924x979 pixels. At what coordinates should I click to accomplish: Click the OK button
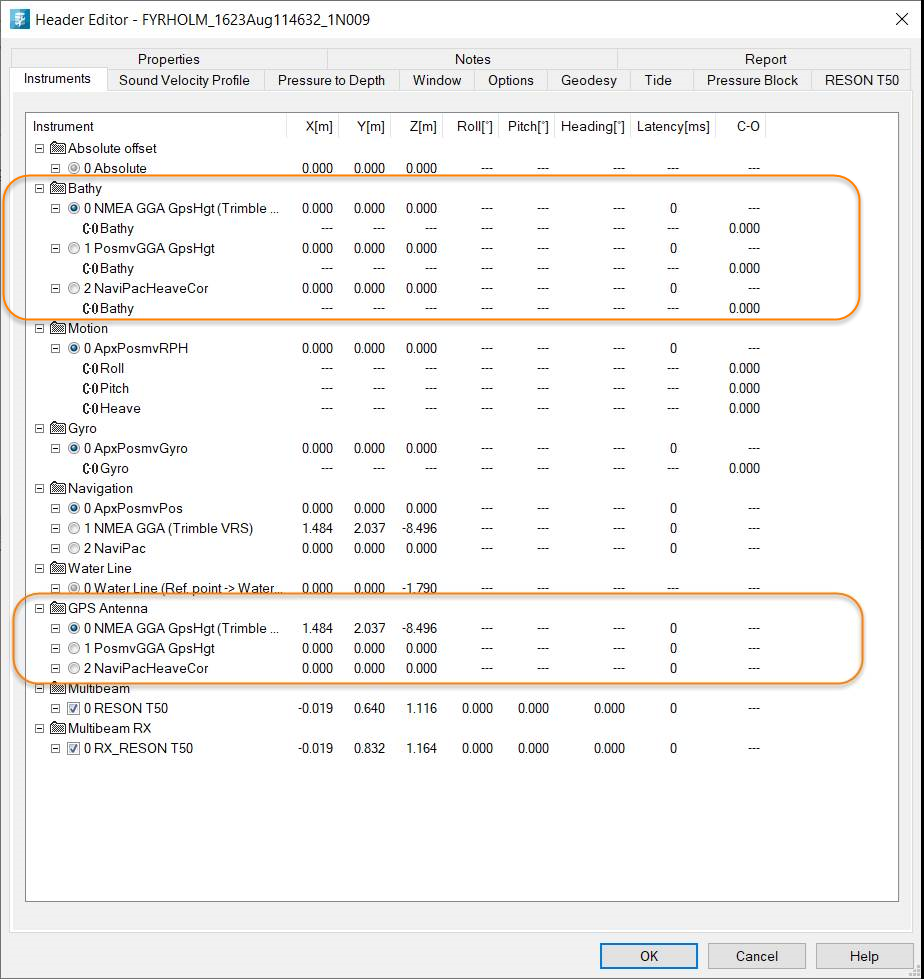click(649, 956)
